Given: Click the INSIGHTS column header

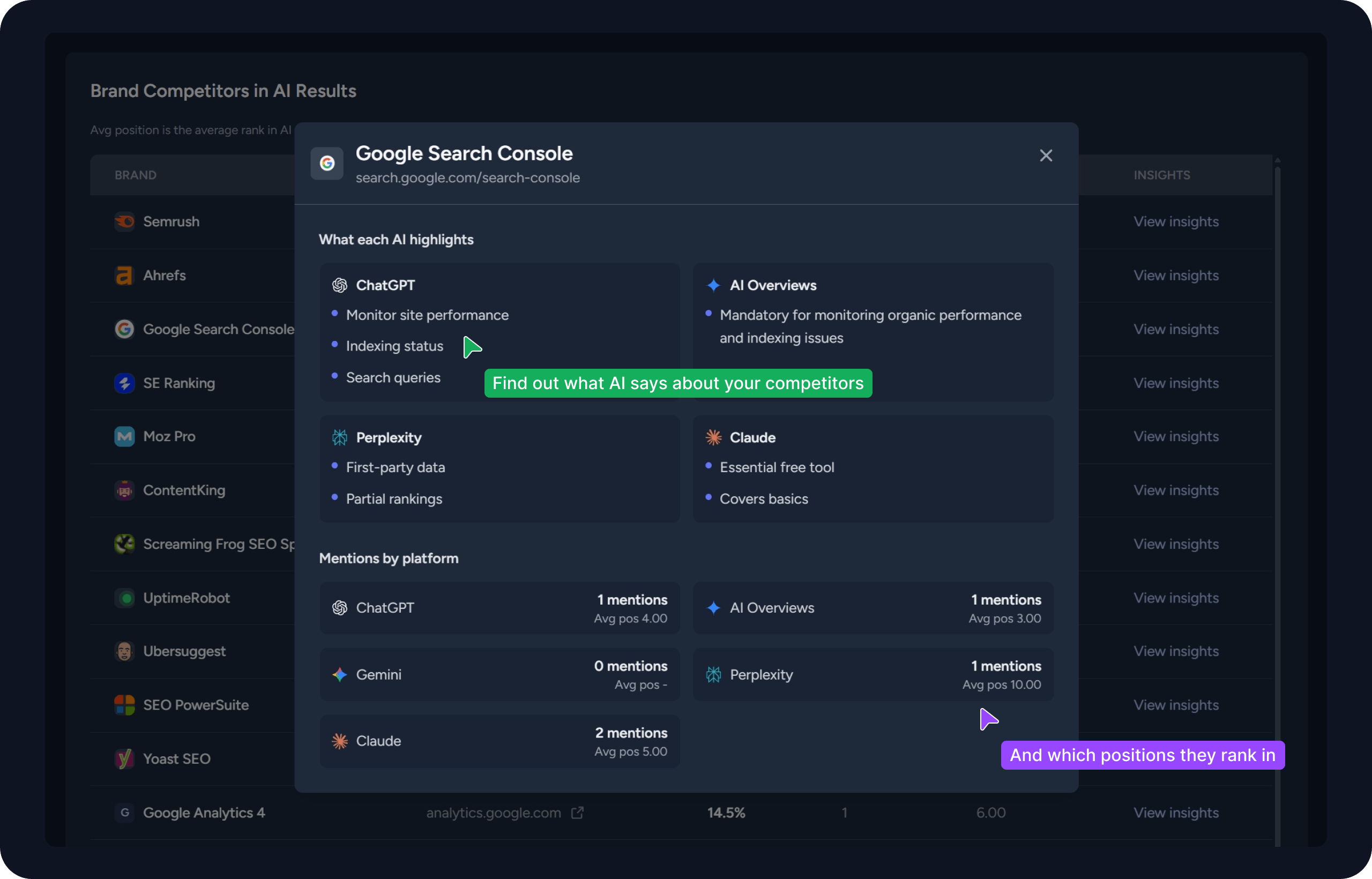Looking at the screenshot, I should click(x=1161, y=175).
